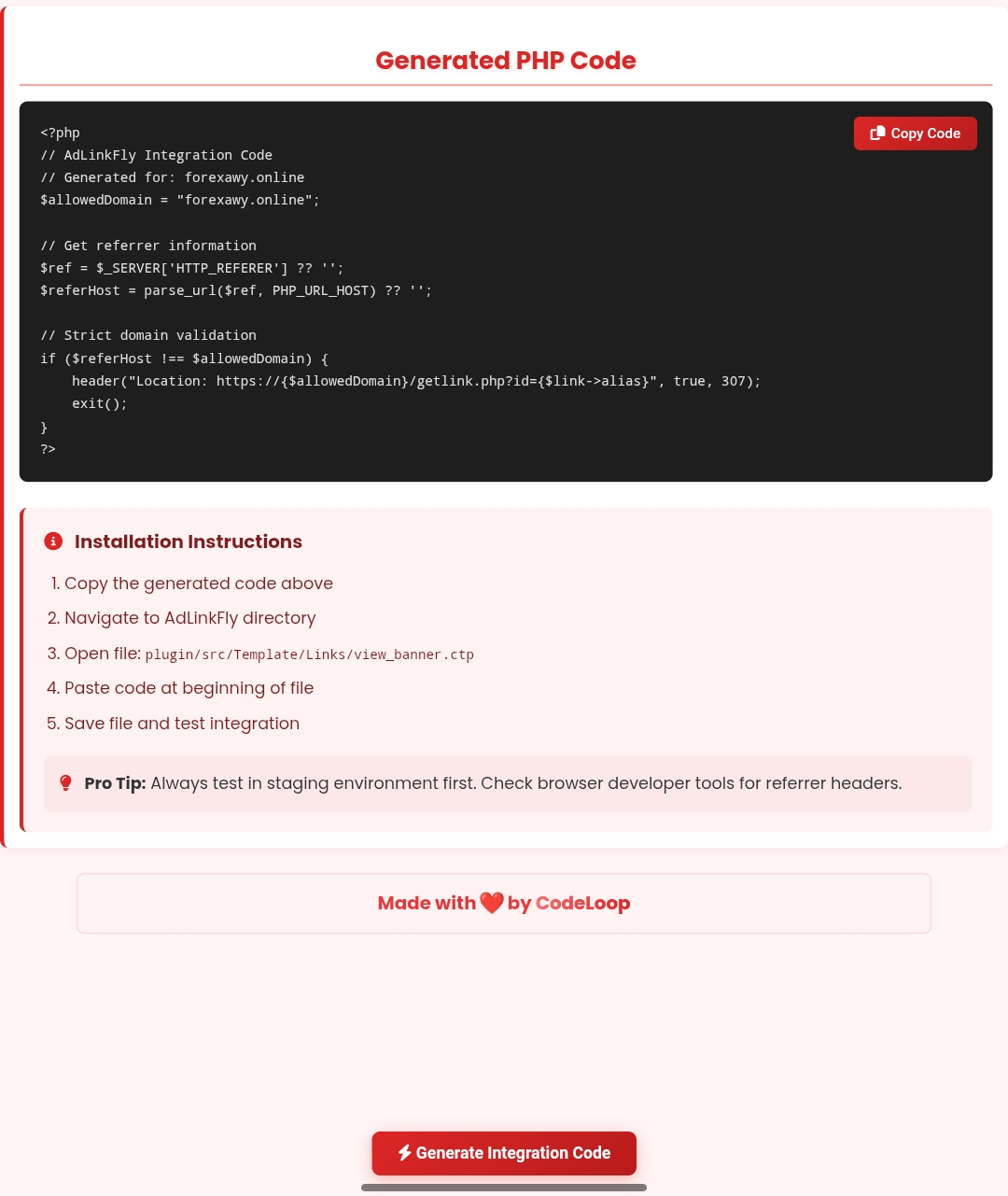Screen dimensions: 1008x1196
Task: Click the lightbulb icon next to Pro Tip
Action: point(65,783)
